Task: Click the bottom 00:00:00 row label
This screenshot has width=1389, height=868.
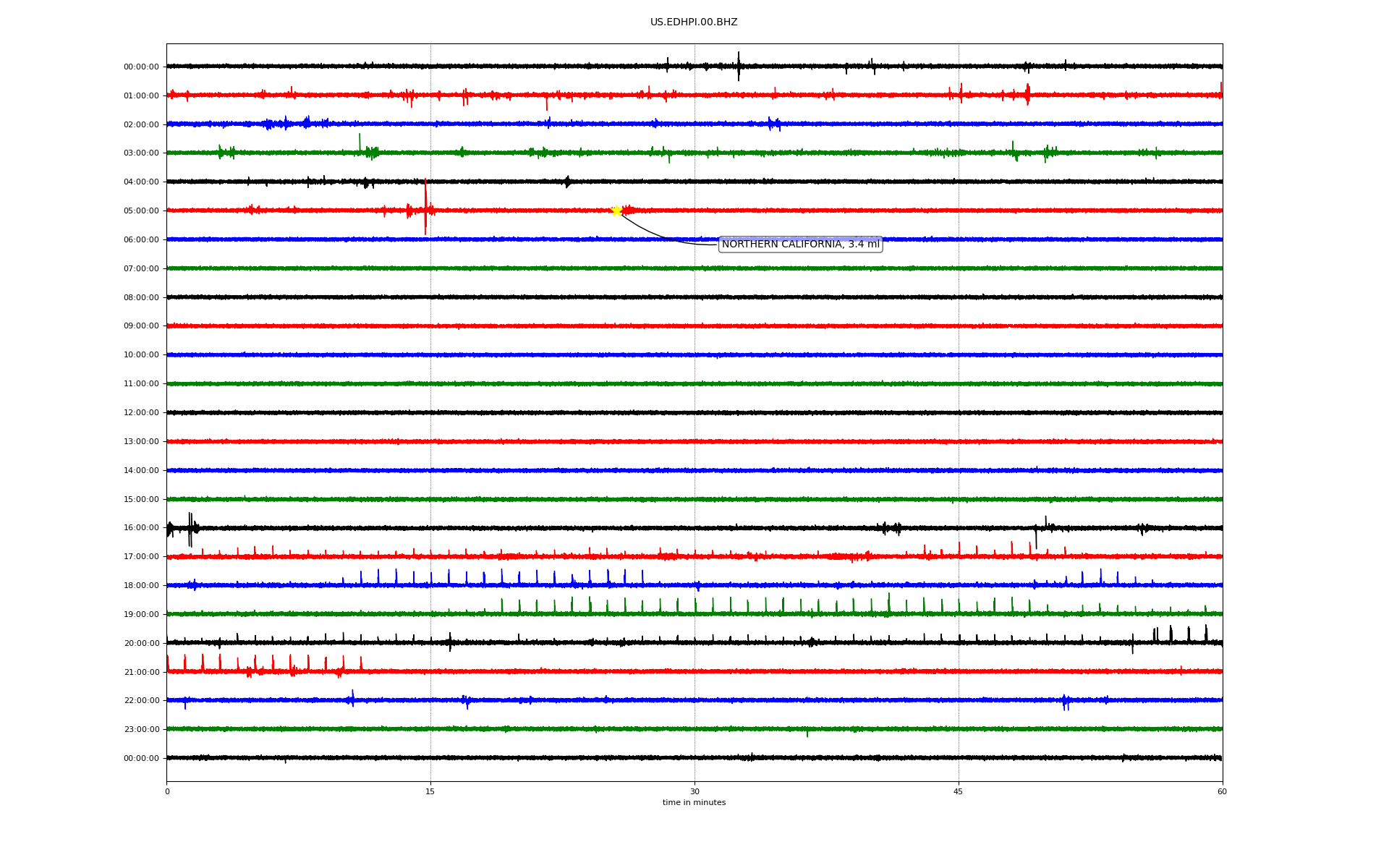Action: (x=141, y=759)
